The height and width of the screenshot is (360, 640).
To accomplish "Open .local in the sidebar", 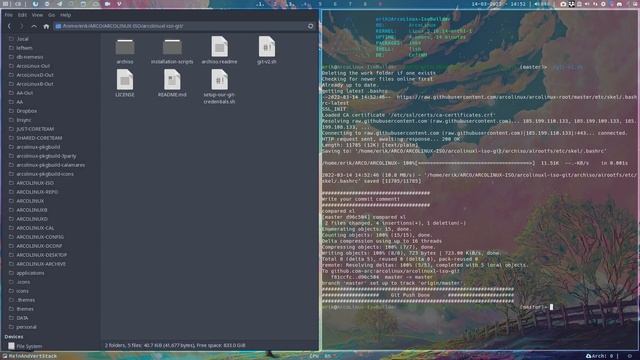I will (23, 39).
